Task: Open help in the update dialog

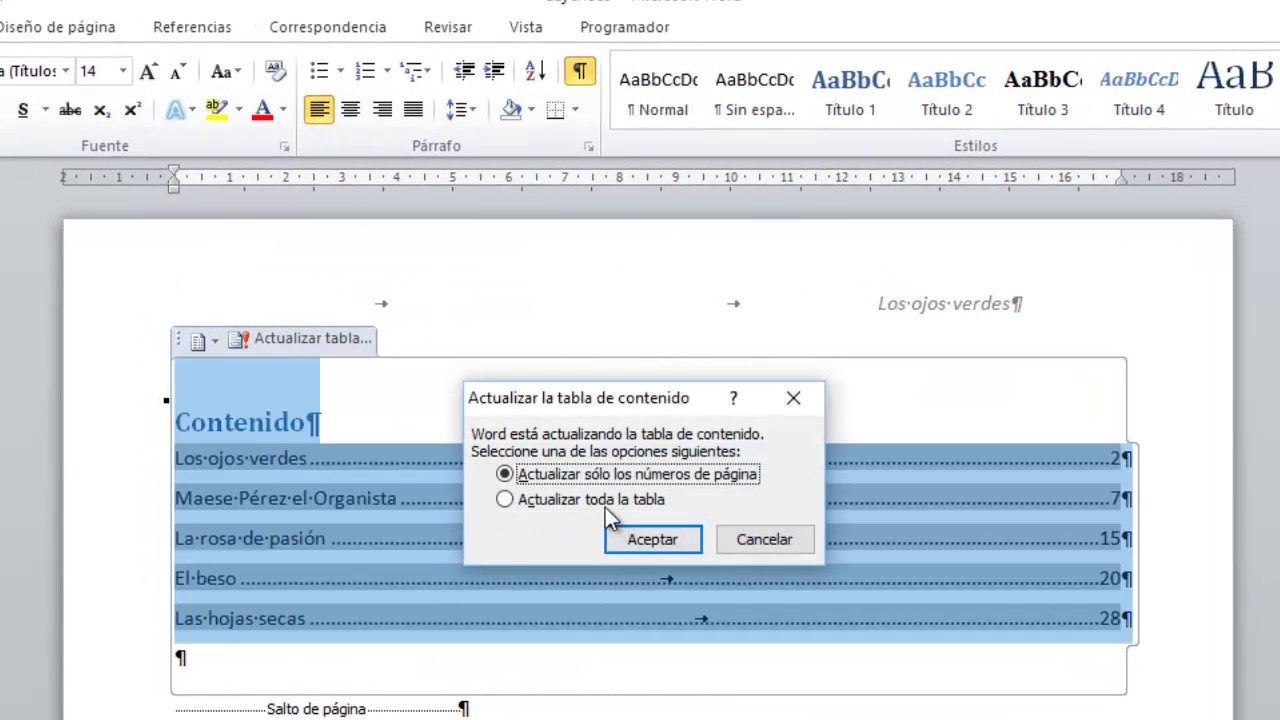Action: click(x=733, y=398)
